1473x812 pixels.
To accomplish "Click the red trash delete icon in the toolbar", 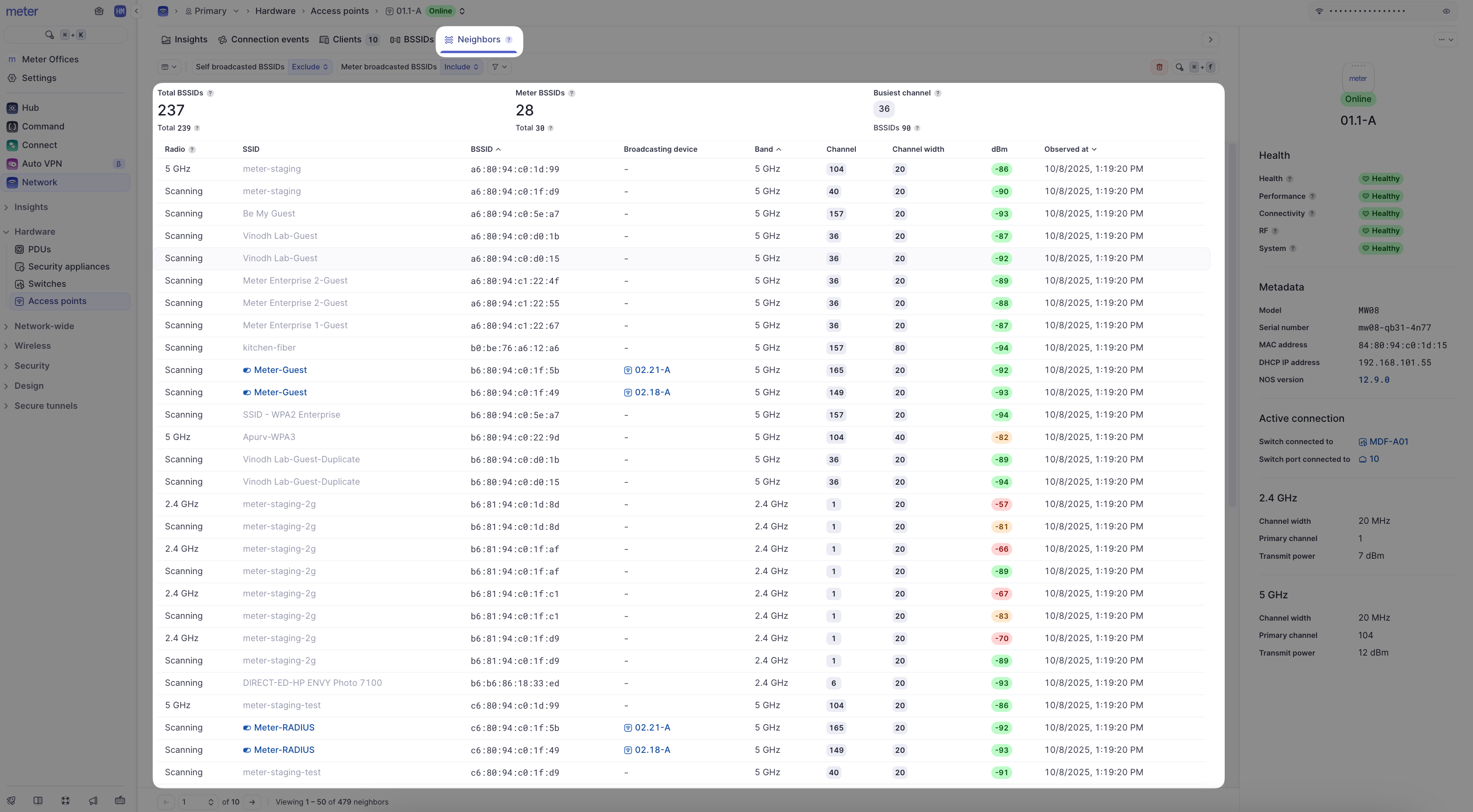I will coord(1159,67).
